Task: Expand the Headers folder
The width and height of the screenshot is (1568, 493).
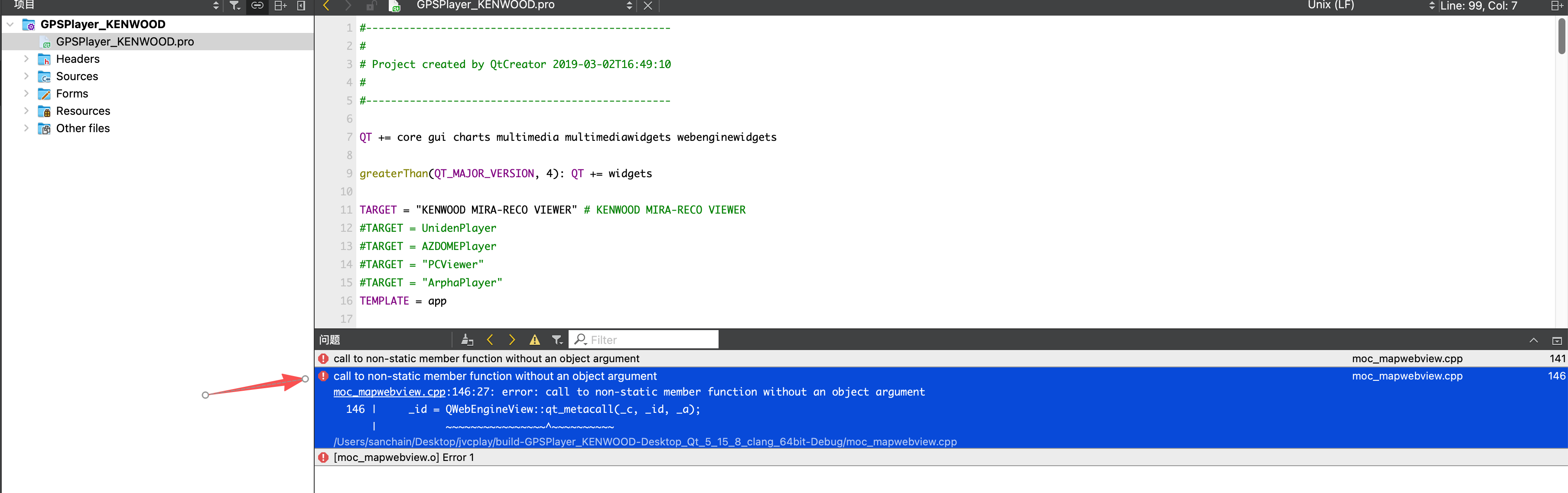Action: 26,59
